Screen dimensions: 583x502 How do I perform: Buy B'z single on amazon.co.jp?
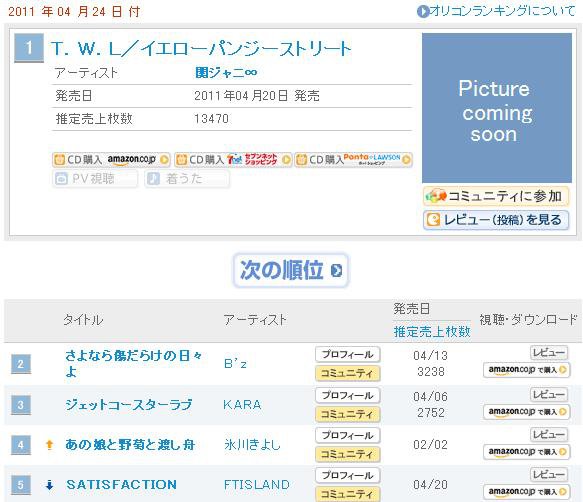(526, 370)
